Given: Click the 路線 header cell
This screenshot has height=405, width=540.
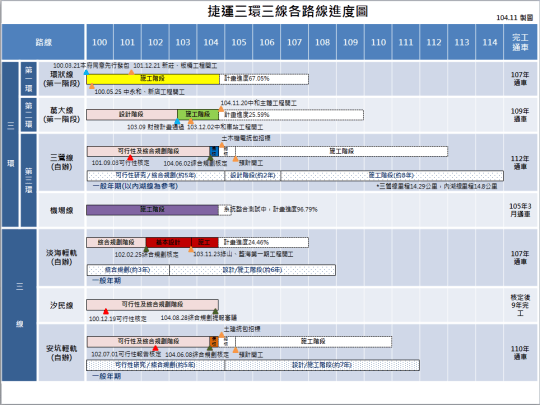Looking at the screenshot, I should pyautogui.click(x=43, y=42).
